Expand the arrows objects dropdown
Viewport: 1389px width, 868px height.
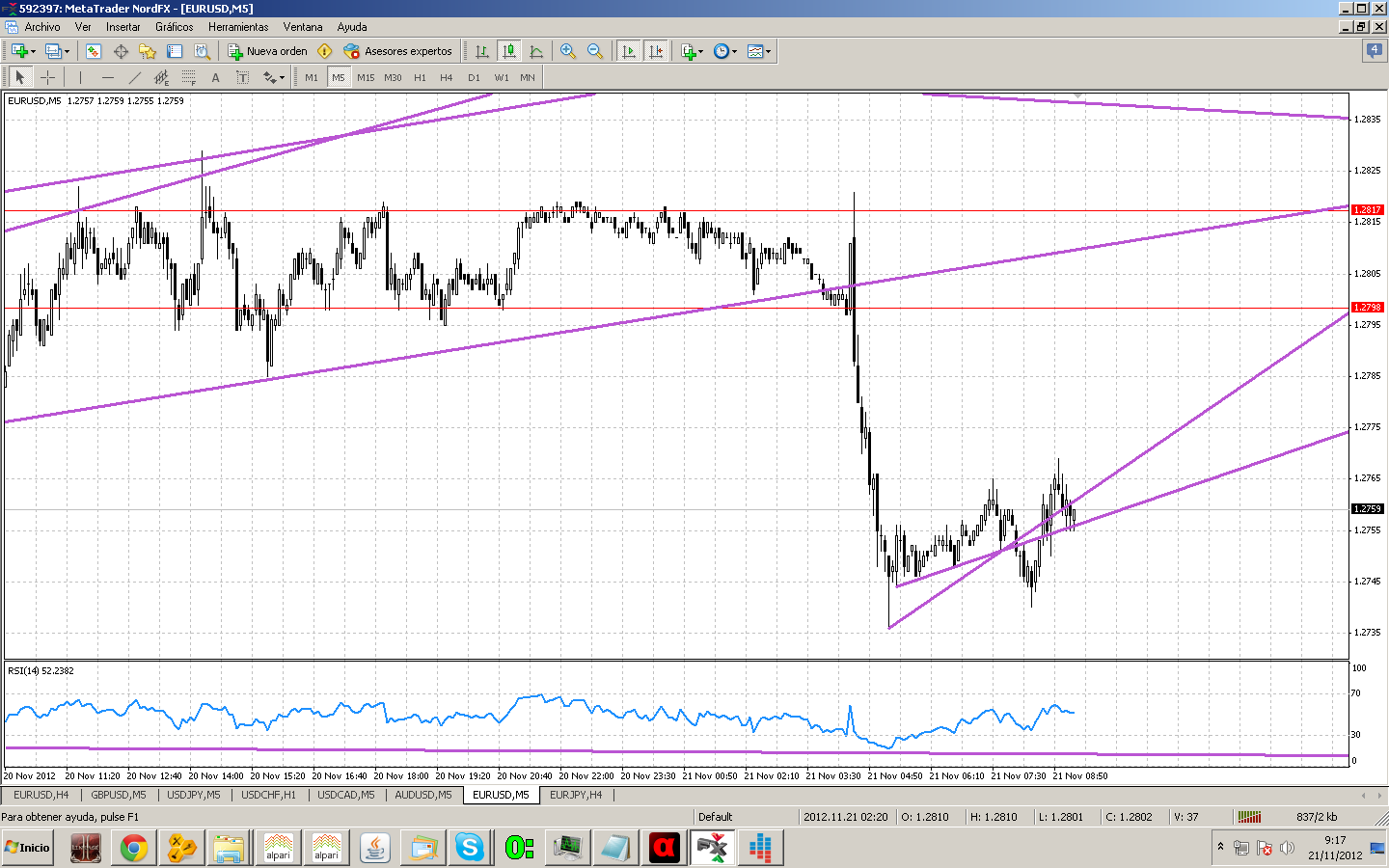282,77
